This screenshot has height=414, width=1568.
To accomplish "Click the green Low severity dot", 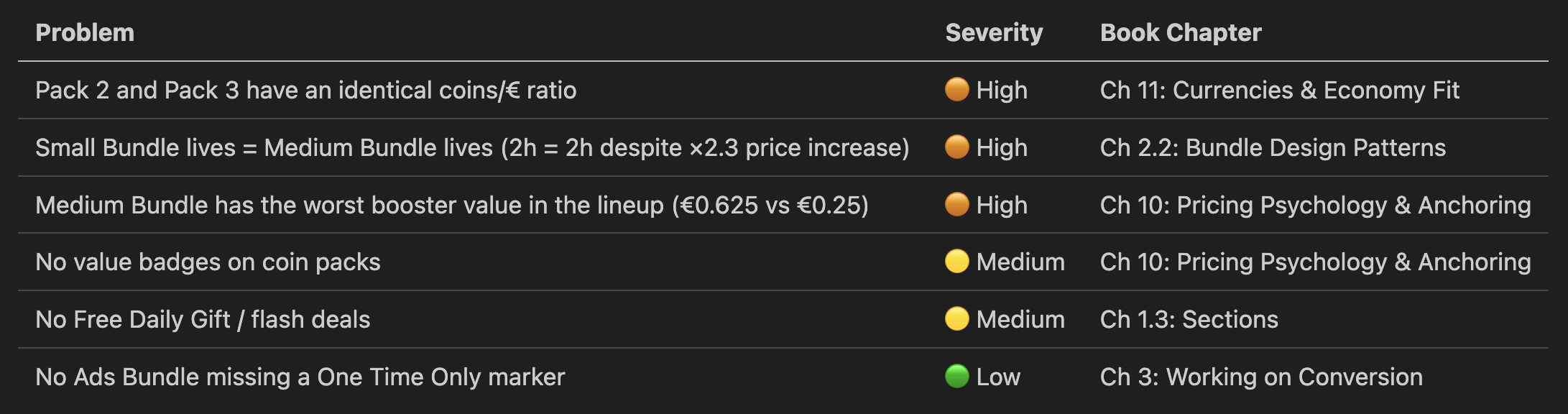I will tap(956, 377).
